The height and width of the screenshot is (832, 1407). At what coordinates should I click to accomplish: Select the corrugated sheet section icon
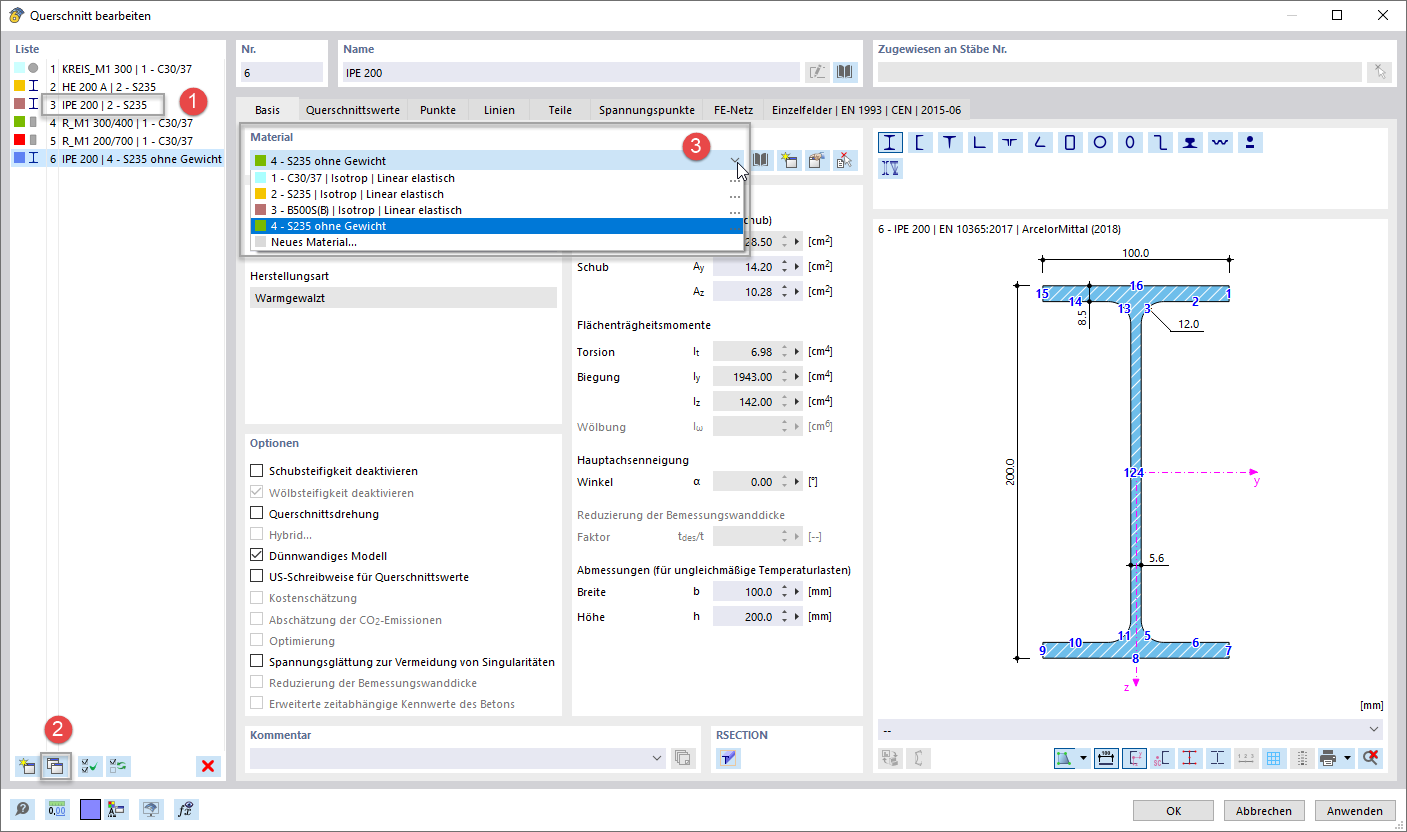click(1220, 142)
